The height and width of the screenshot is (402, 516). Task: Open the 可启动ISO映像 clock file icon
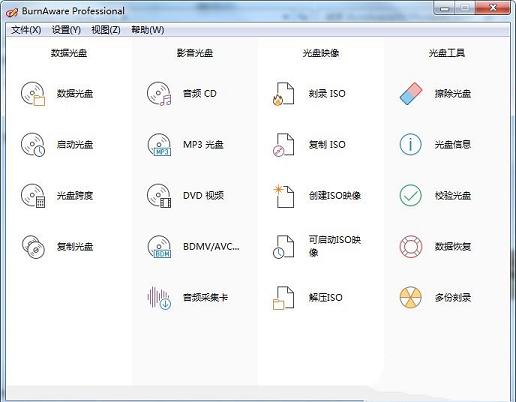coord(283,247)
